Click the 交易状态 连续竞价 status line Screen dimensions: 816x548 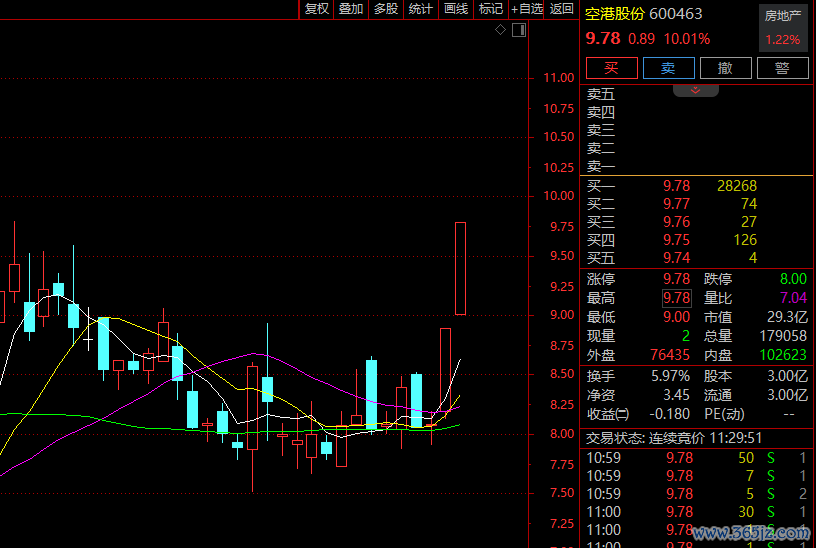(x=674, y=438)
